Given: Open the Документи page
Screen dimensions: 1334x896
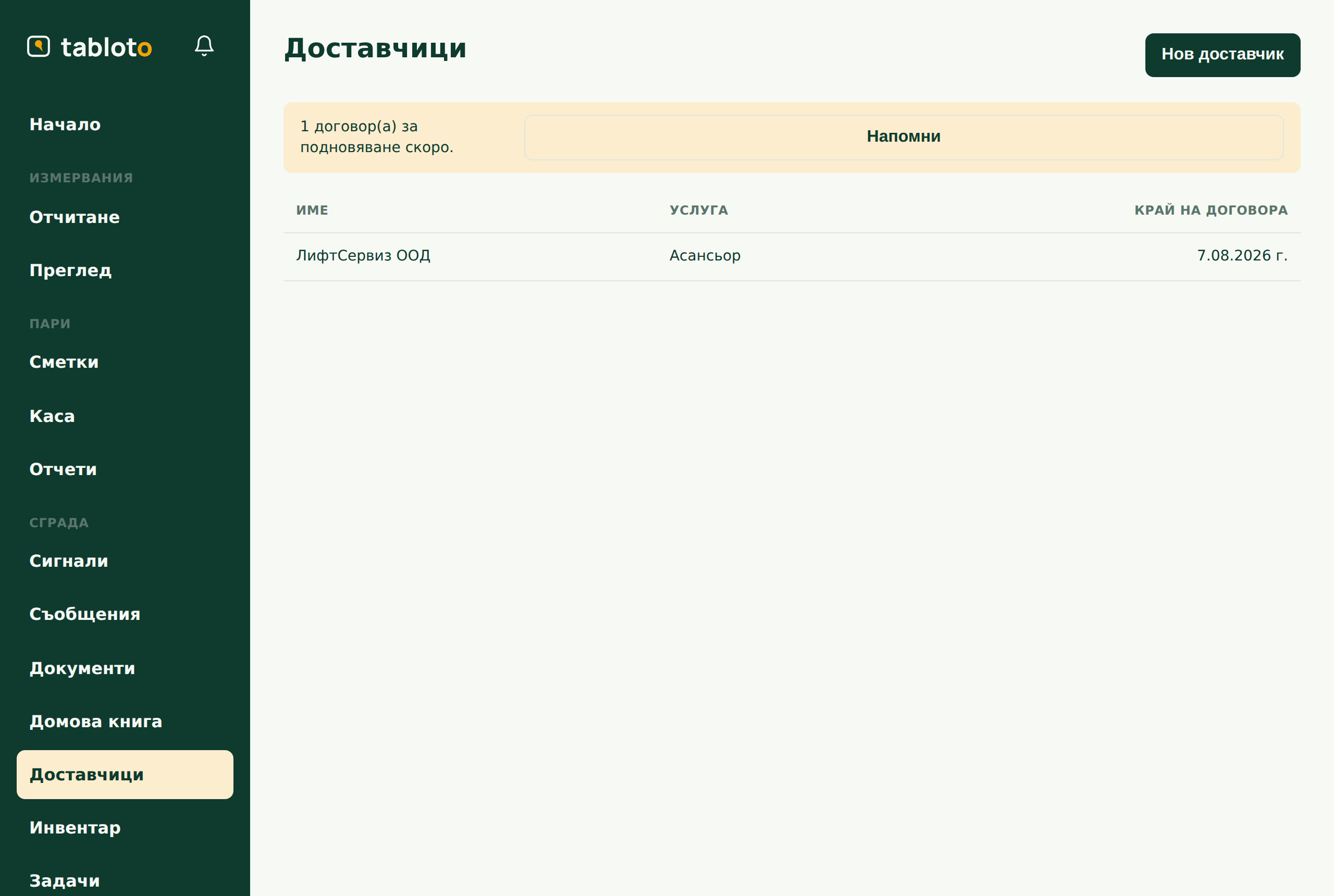Looking at the screenshot, I should 125,668.
